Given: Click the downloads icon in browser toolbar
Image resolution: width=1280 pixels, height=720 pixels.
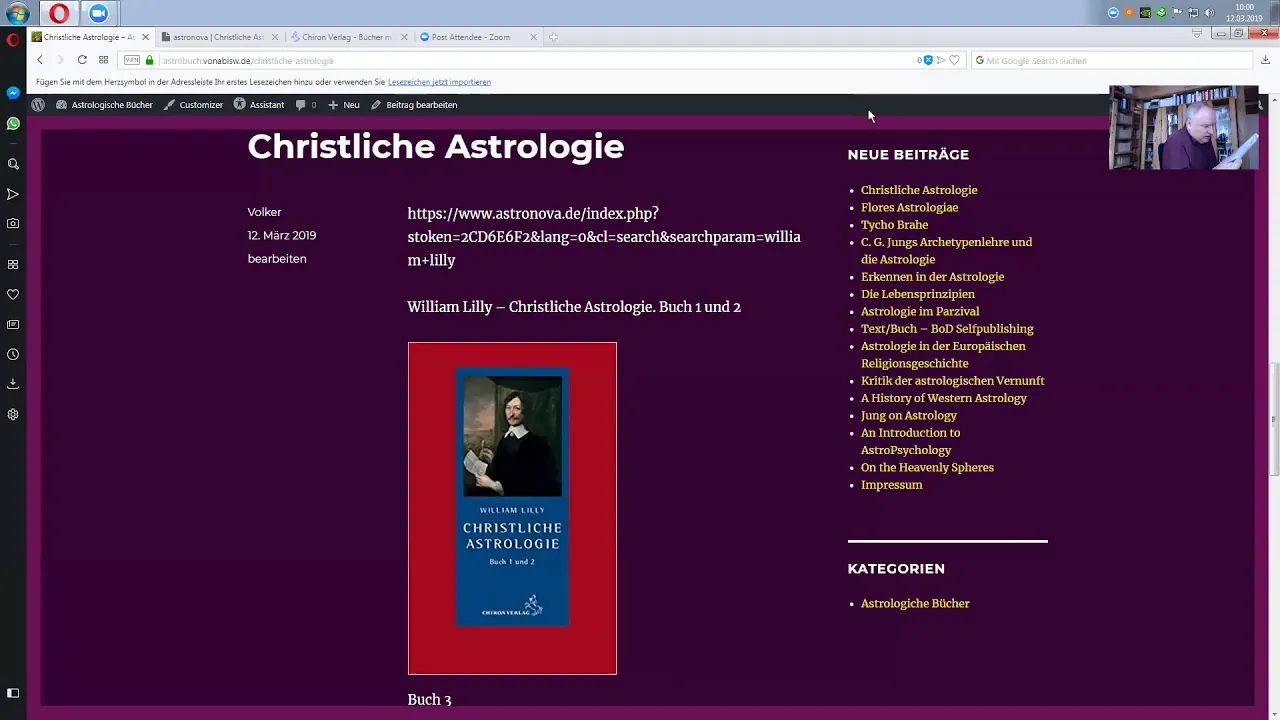Looking at the screenshot, I should click(x=1265, y=60).
